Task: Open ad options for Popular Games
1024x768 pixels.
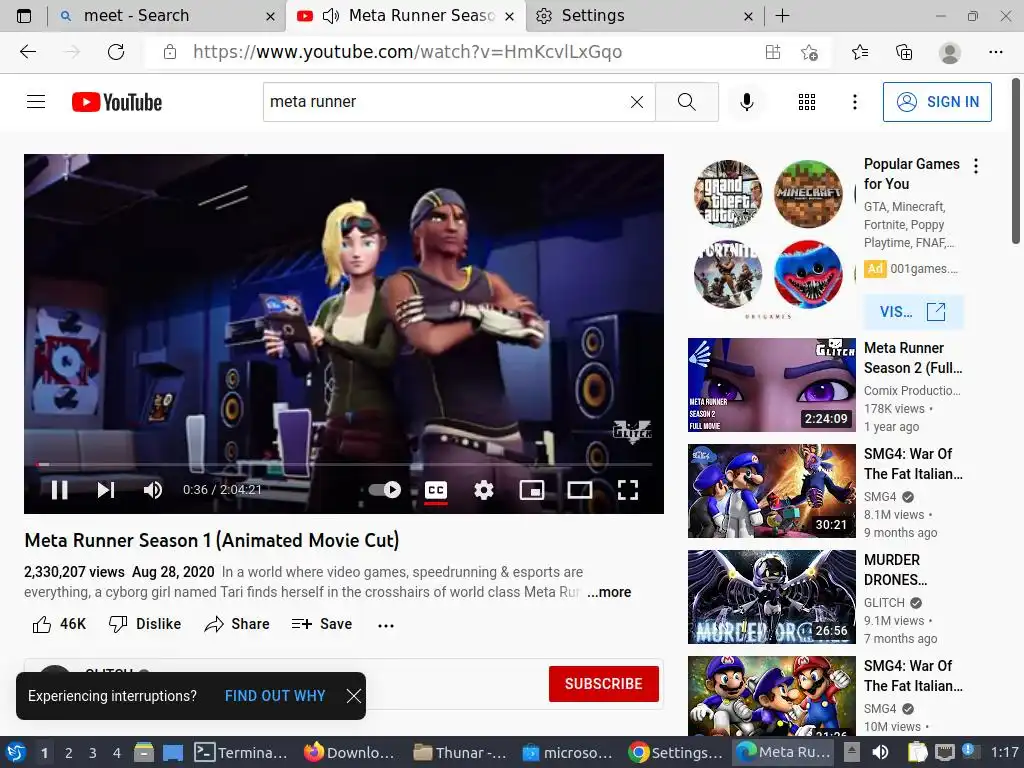Action: pyautogui.click(x=976, y=166)
